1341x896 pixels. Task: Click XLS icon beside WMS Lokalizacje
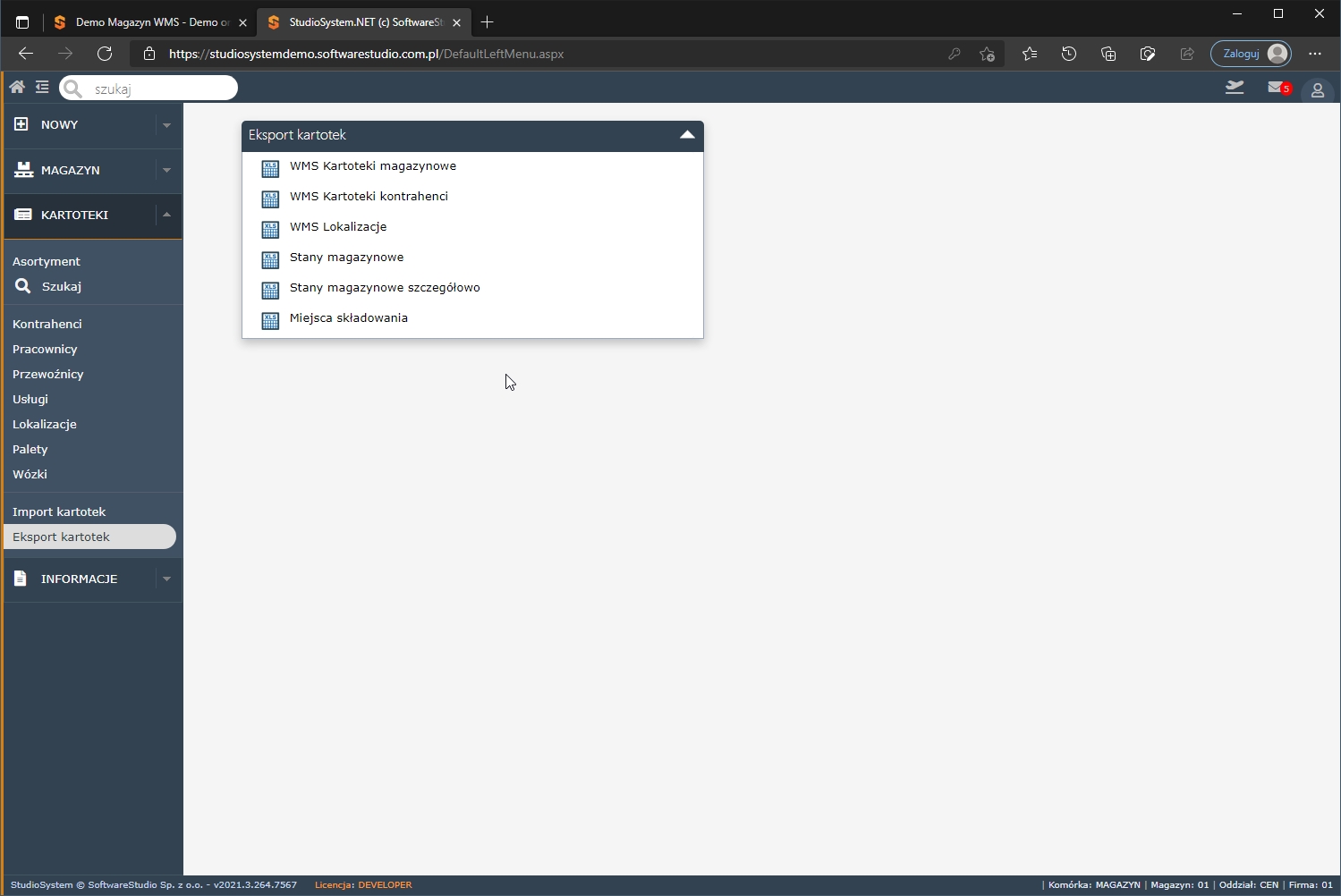[x=270, y=229]
